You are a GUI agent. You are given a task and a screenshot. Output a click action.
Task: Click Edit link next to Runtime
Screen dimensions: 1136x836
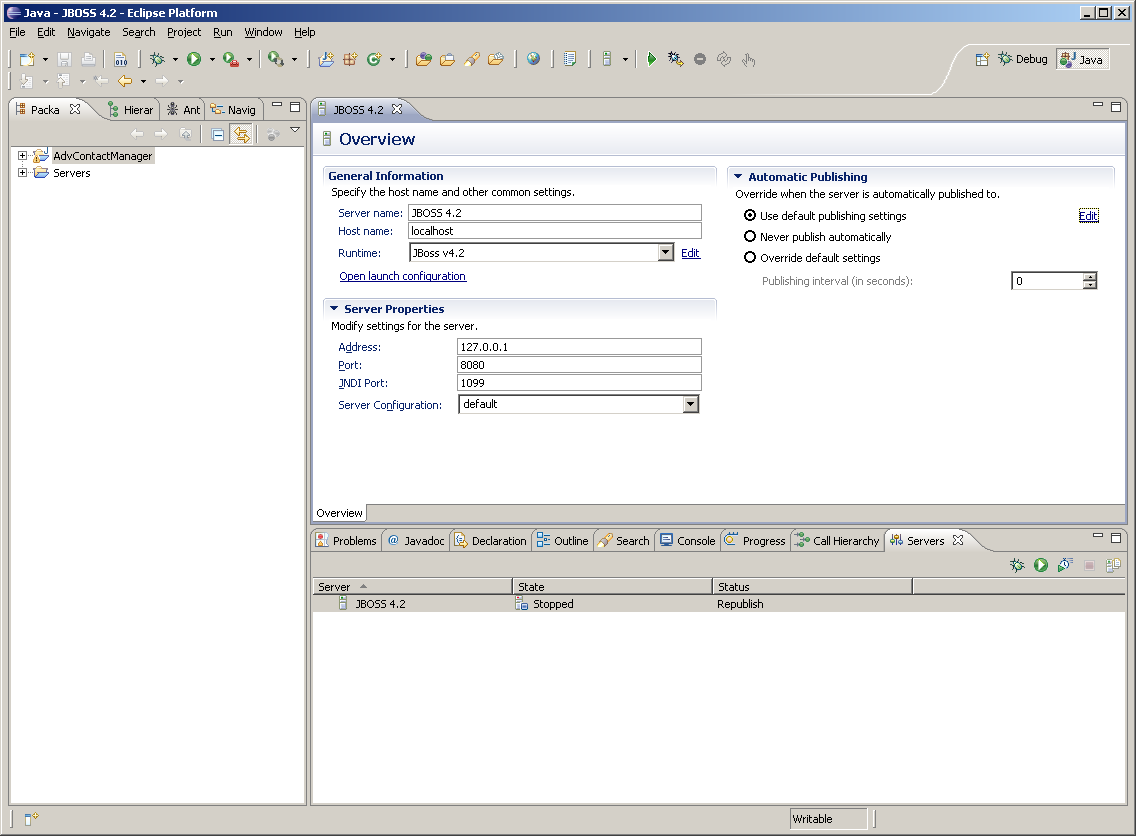pyautogui.click(x=690, y=253)
